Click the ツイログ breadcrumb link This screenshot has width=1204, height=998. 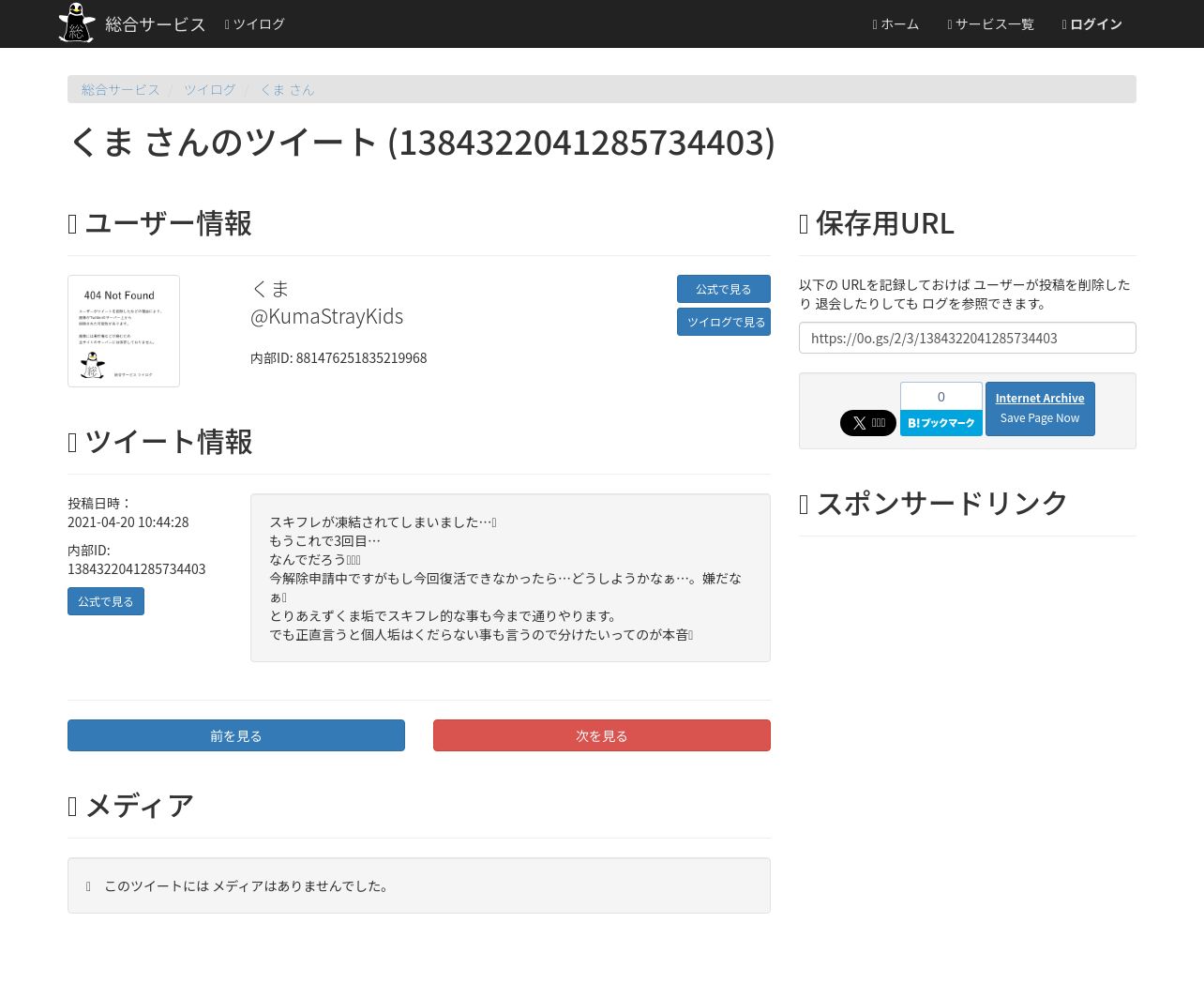209,90
